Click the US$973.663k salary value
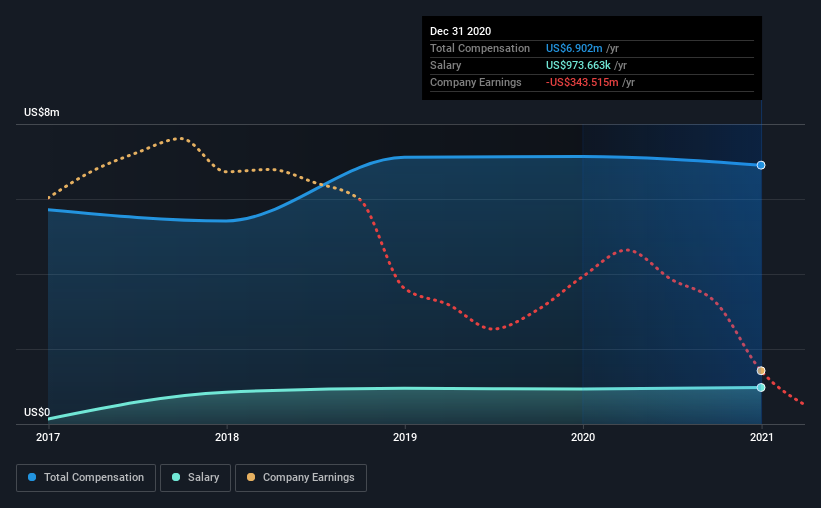 pos(578,65)
